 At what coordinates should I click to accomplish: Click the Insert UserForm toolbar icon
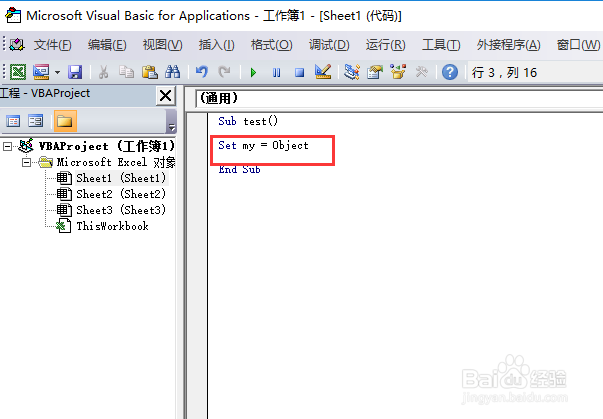pos(41,72)
